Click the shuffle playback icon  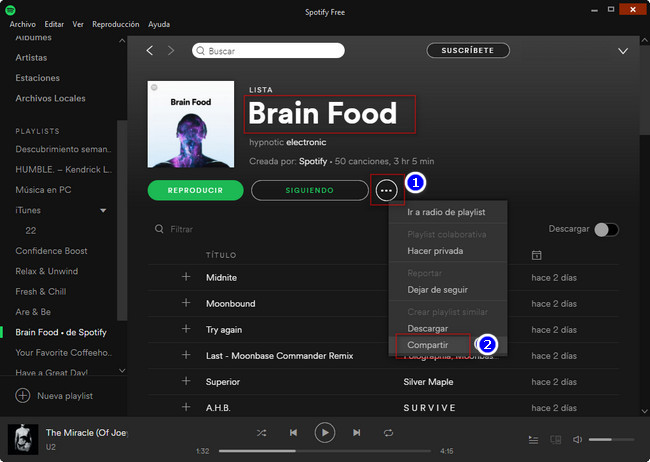[x=262, y=433]
